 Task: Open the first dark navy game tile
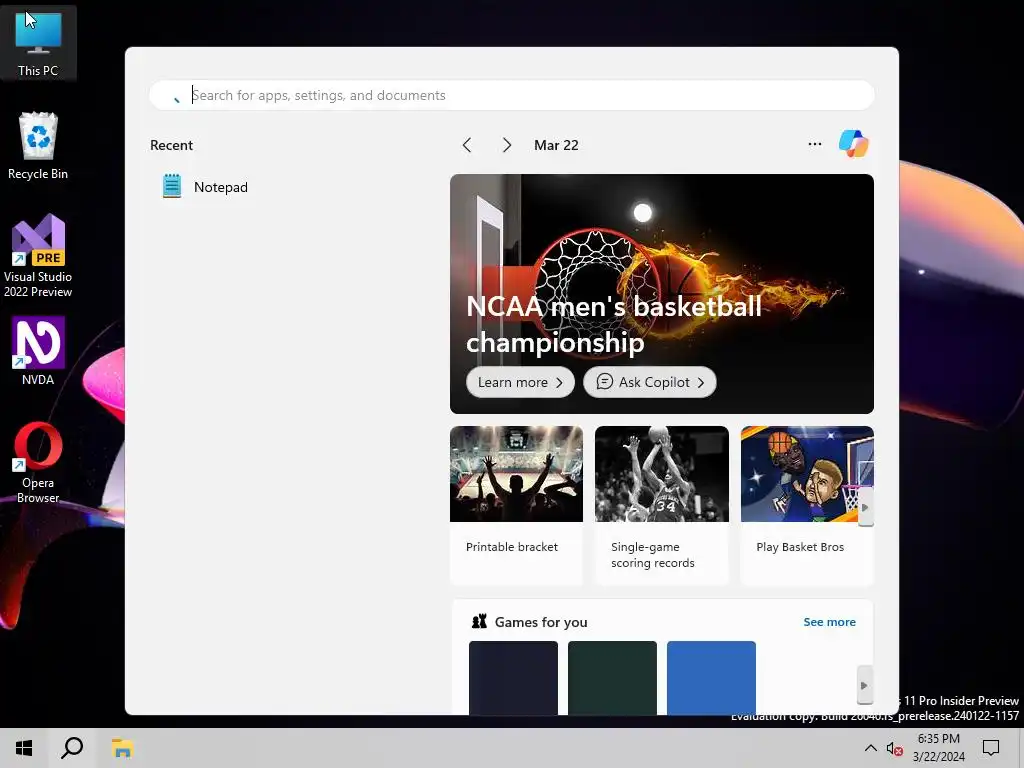point(513,678)
